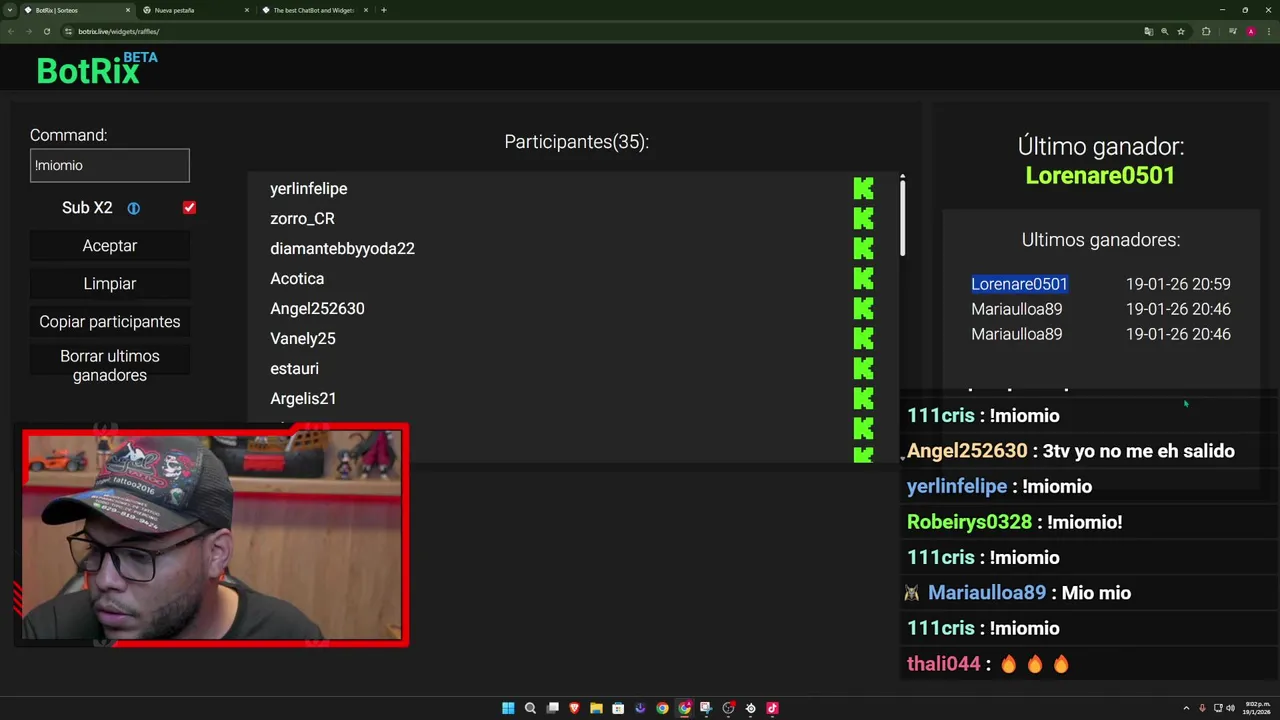Click the microphone icon in system tray

pos(1202,708)
